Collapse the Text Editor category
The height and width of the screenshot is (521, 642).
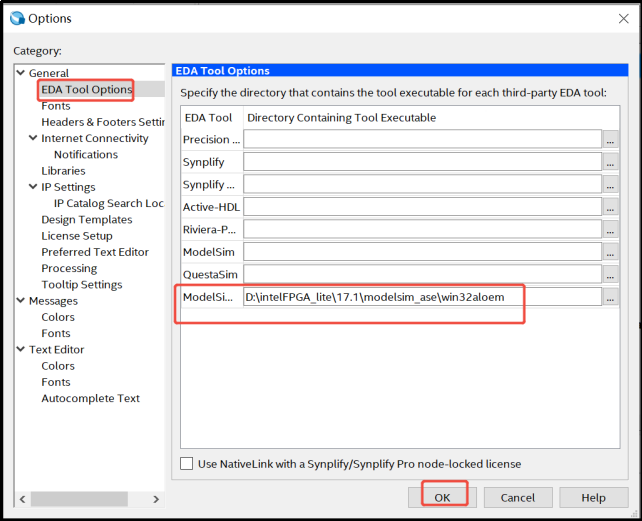pyautogui.click(x=20, y=349)
